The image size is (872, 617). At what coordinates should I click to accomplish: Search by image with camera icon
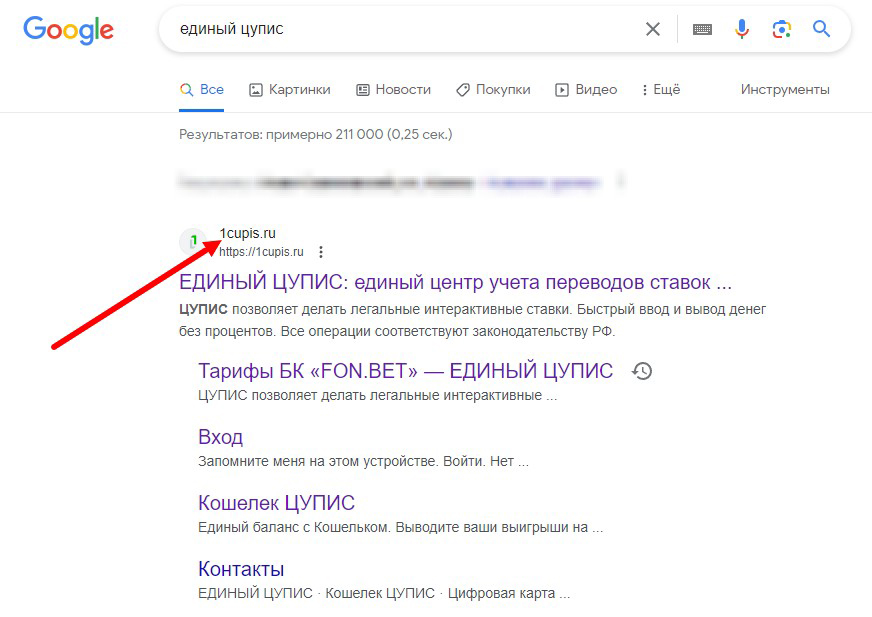[x=781, y=29]
